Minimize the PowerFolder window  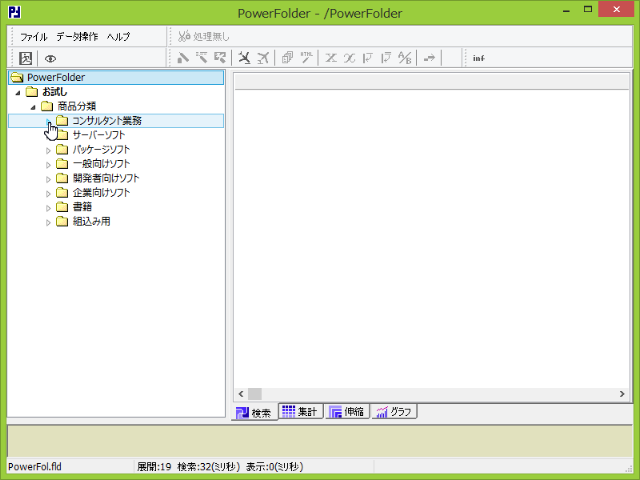point(566,11)
